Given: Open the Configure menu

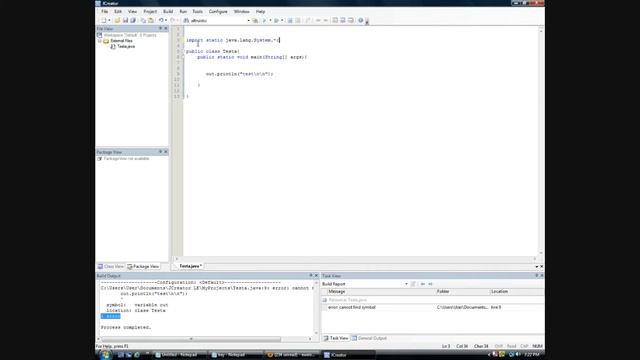Looking at the screenshot, I should click(x=218, y=11).
